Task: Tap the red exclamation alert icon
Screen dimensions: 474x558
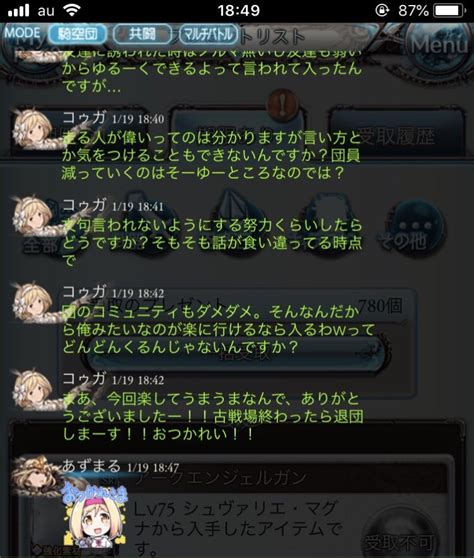Action: [x=283, y=104]
